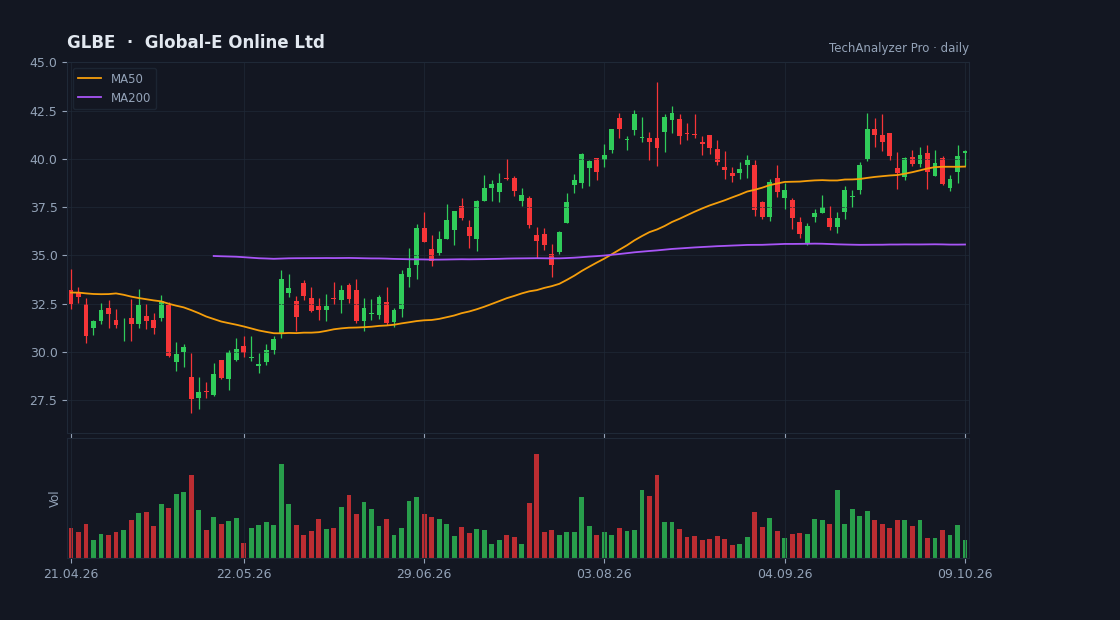
Task: Click the Vol axis label
Action: pyautogui.click(x=54, y=499)
